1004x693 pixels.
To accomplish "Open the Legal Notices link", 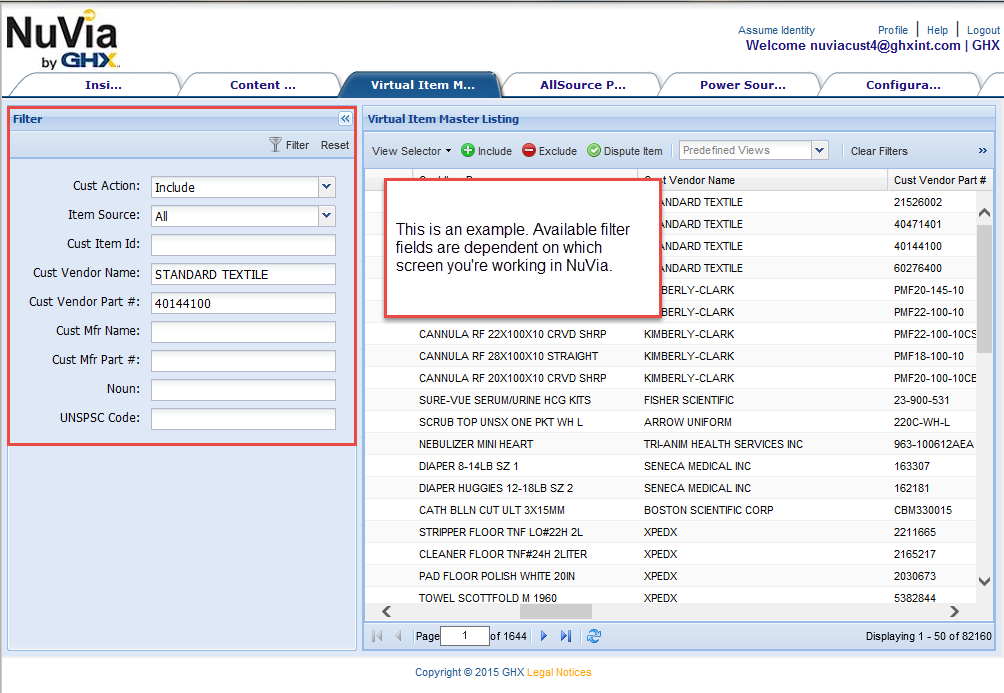I will 559,673.
